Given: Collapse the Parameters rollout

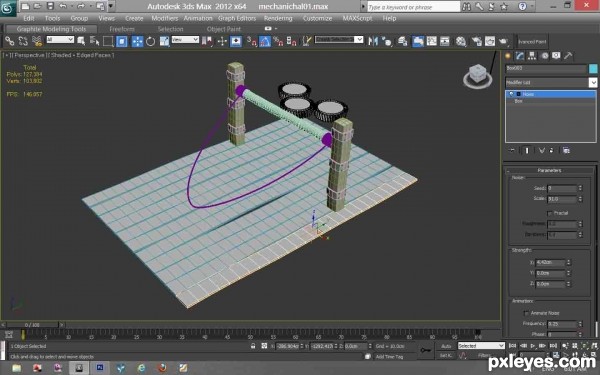Looking at the screenshot, I should (549, 170).
